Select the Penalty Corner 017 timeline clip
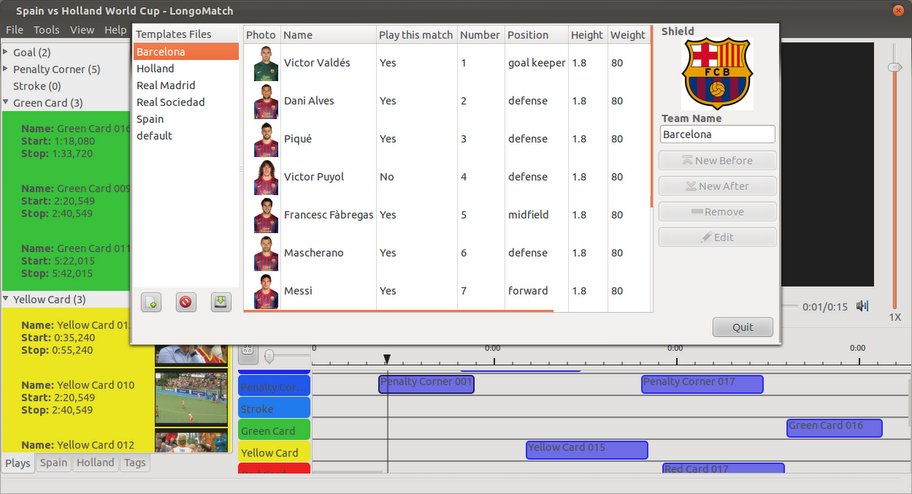Image resolution: width=912 pixels, height=494 pixels. (x=702, y=384)
